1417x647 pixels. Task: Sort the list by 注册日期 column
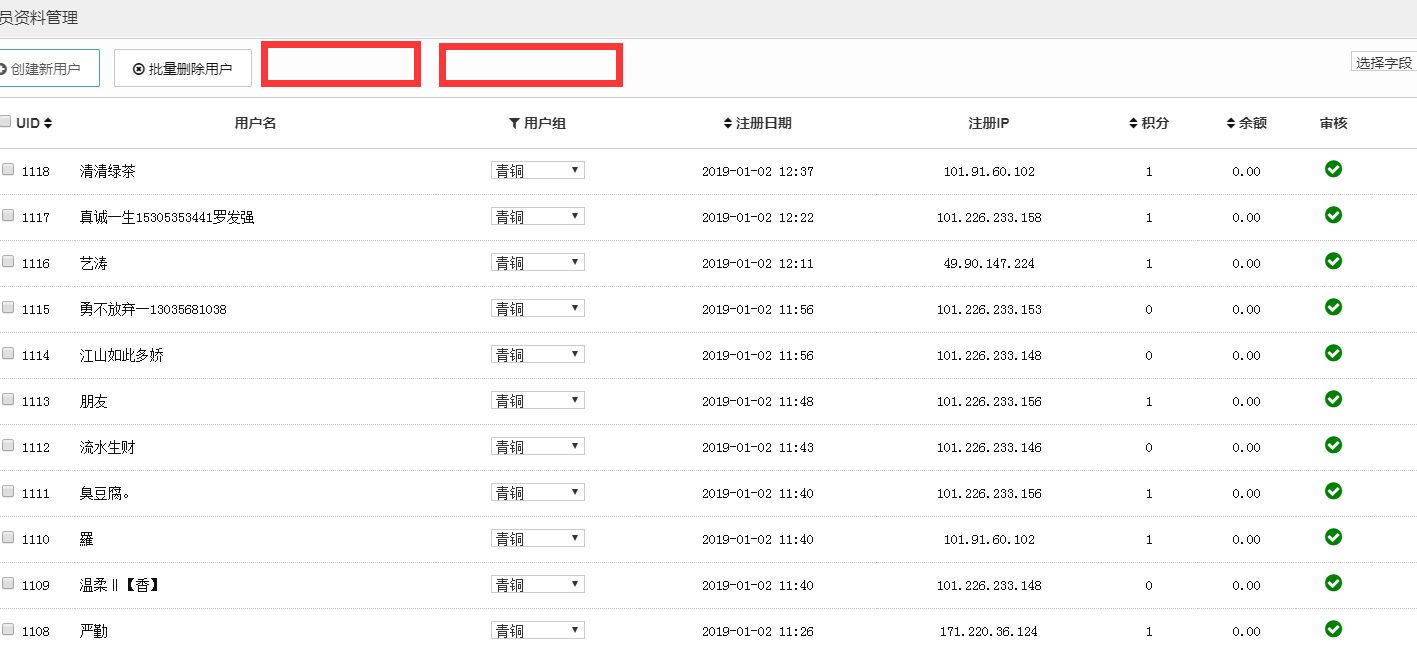pyautogui.click(x=728, y=123)
